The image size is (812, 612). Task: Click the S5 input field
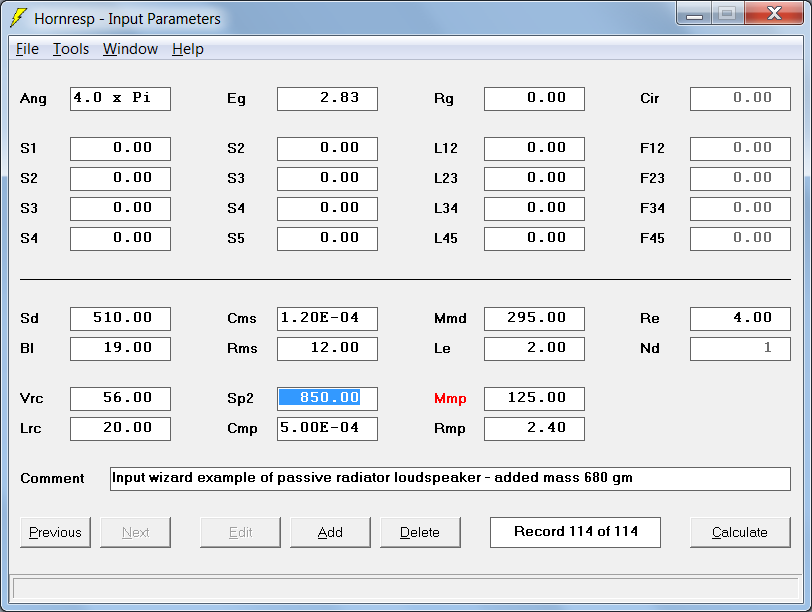coord(327,239)
